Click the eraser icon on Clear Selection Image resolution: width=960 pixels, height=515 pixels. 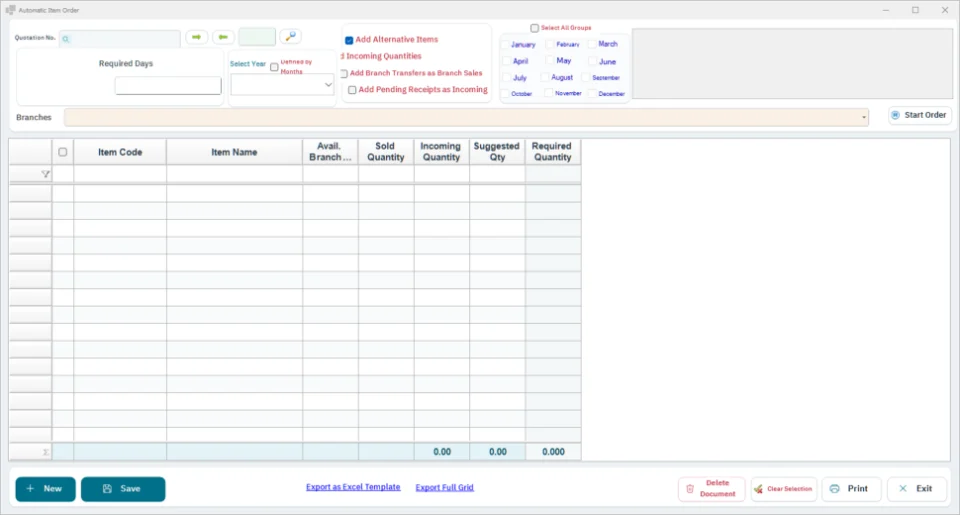click(759, 489)
